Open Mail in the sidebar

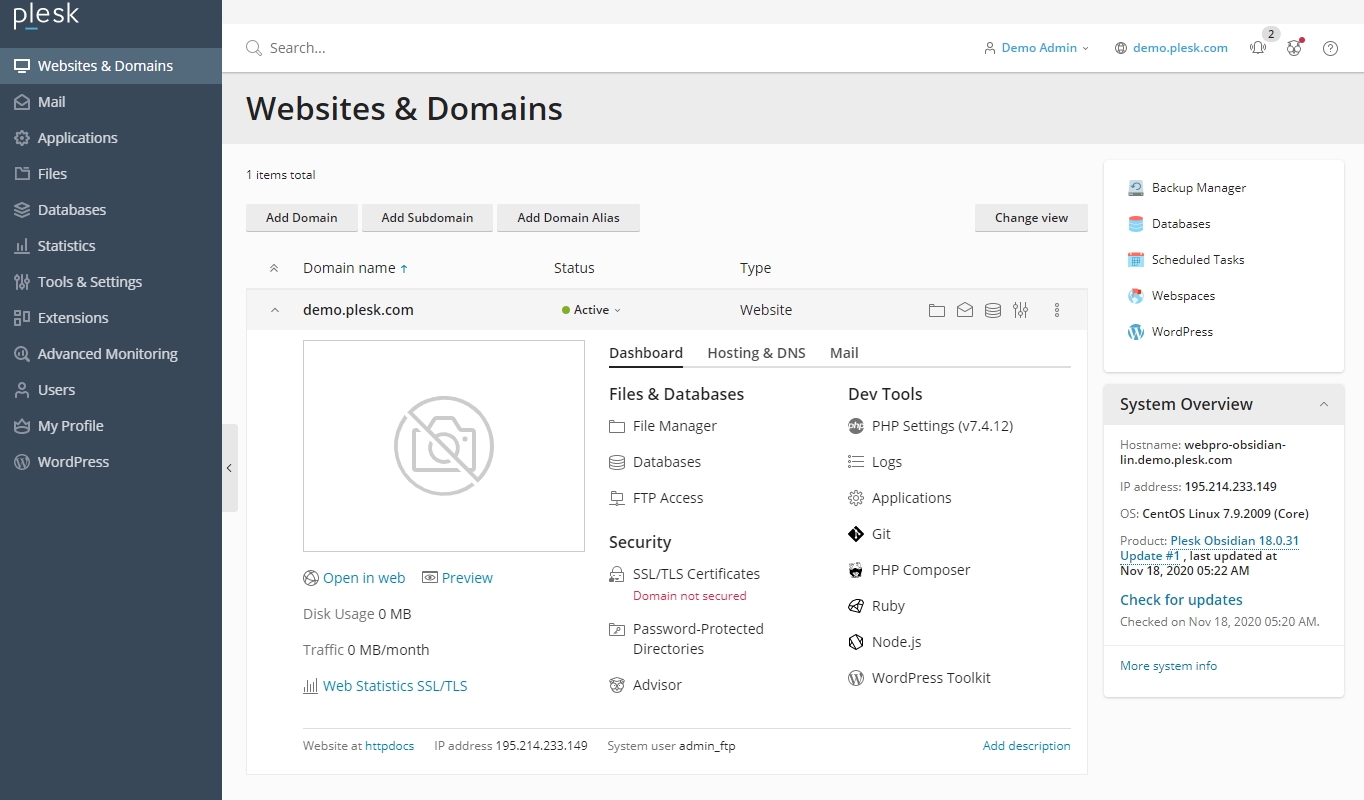pos(111,102)
